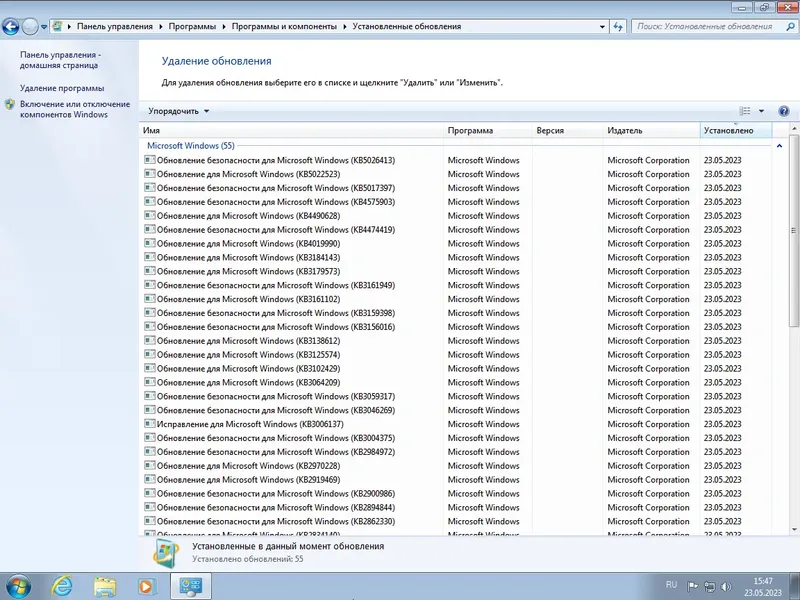Click Программы и компоненты breadcrumb

pos(284,27)
